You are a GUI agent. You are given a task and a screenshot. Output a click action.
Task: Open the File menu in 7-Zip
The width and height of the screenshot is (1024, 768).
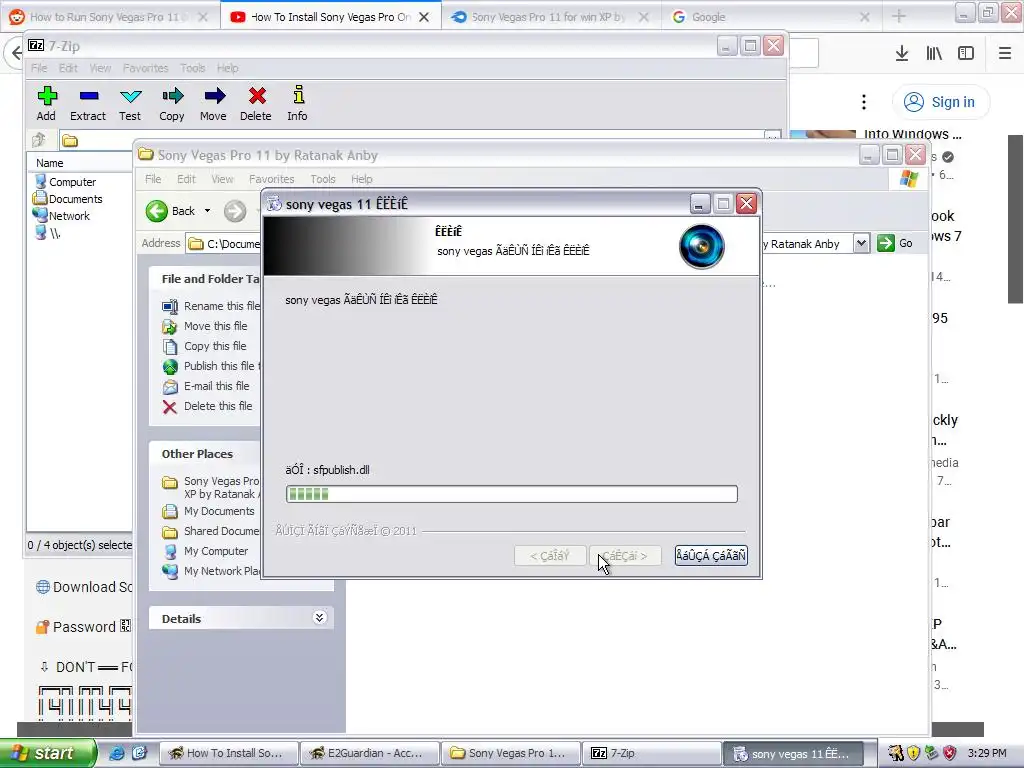coord(39,68)
